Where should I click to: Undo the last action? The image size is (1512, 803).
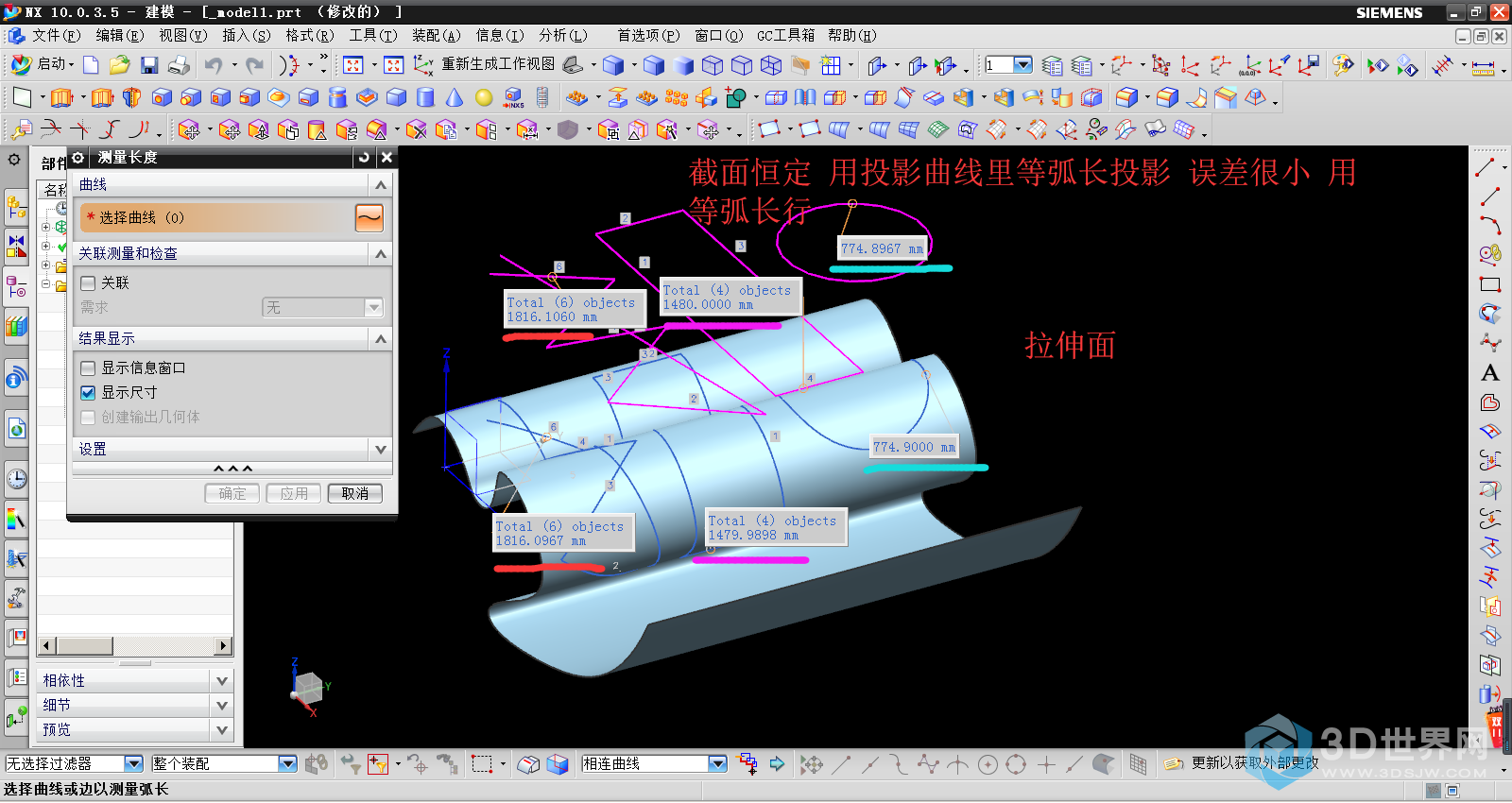[x=214, y=64]
